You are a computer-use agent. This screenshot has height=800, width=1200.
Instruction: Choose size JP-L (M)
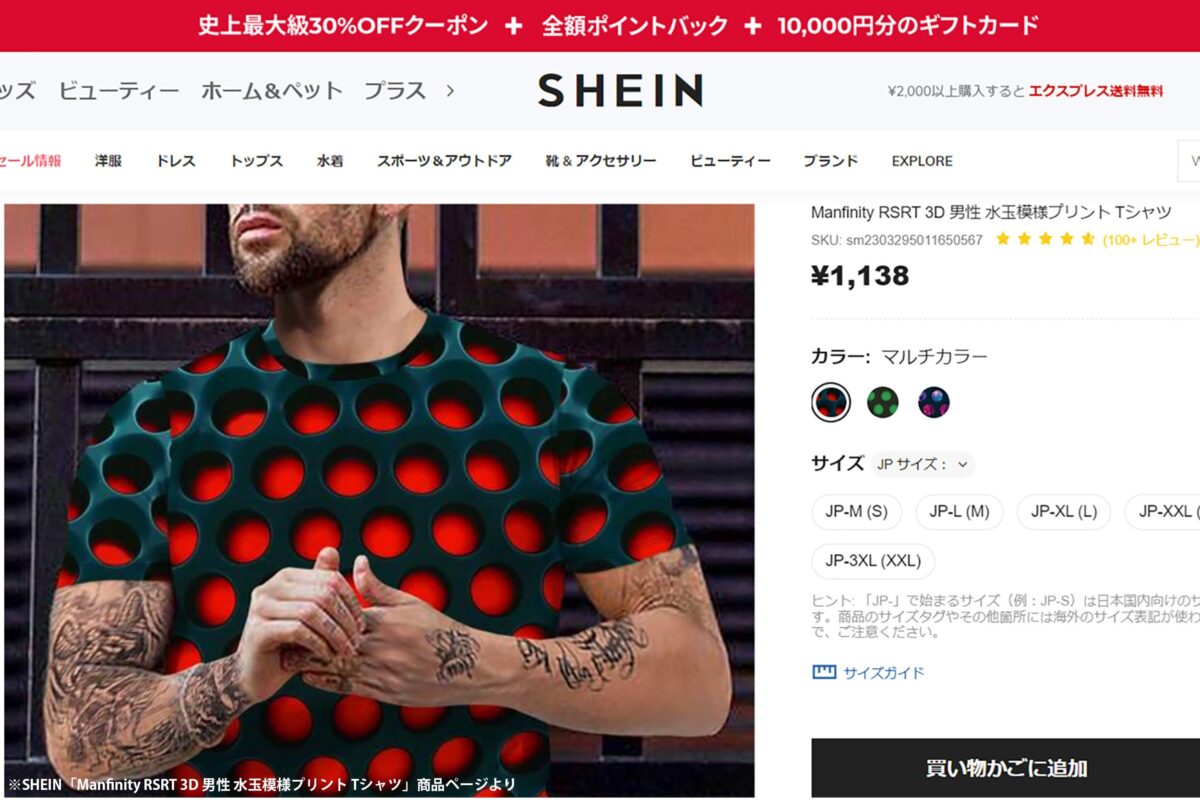click(959, 512)
